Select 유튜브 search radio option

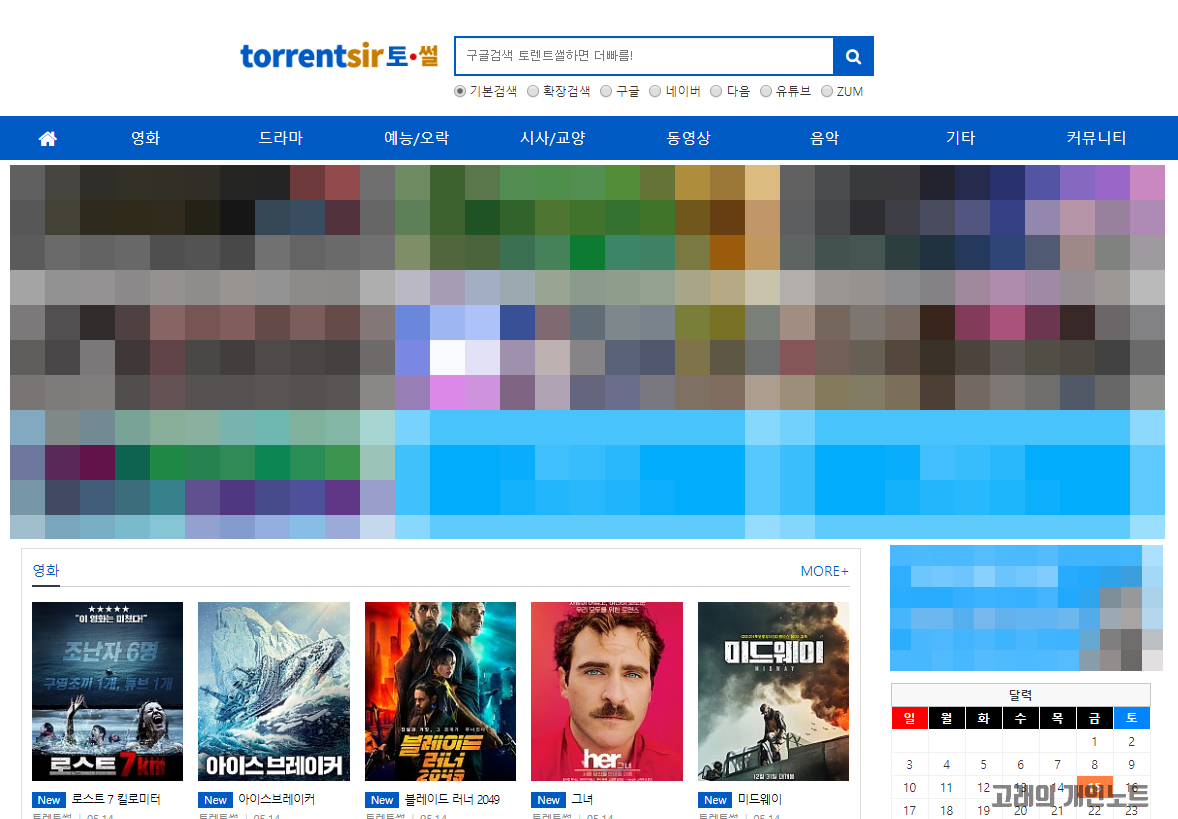(x=766, y=91)
